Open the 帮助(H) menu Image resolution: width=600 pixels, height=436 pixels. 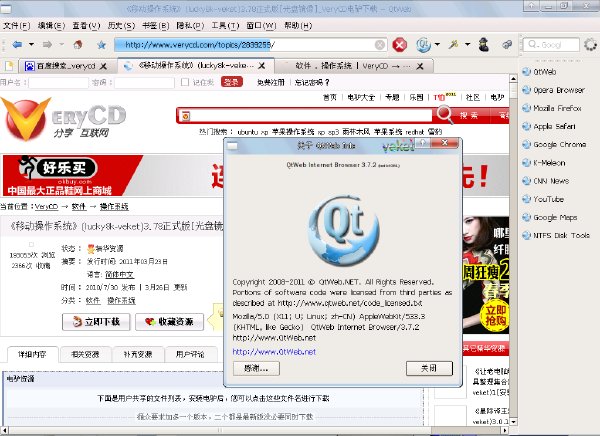(x=298, y=26)
